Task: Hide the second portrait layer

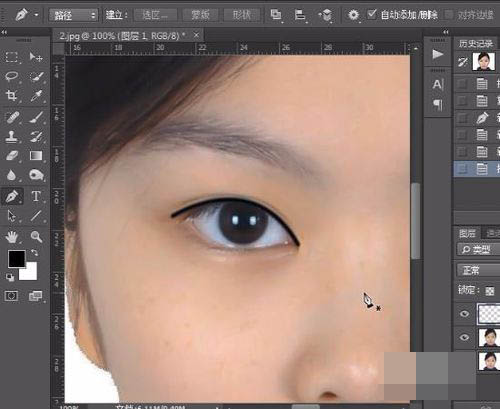Action: tap(464, 337)
